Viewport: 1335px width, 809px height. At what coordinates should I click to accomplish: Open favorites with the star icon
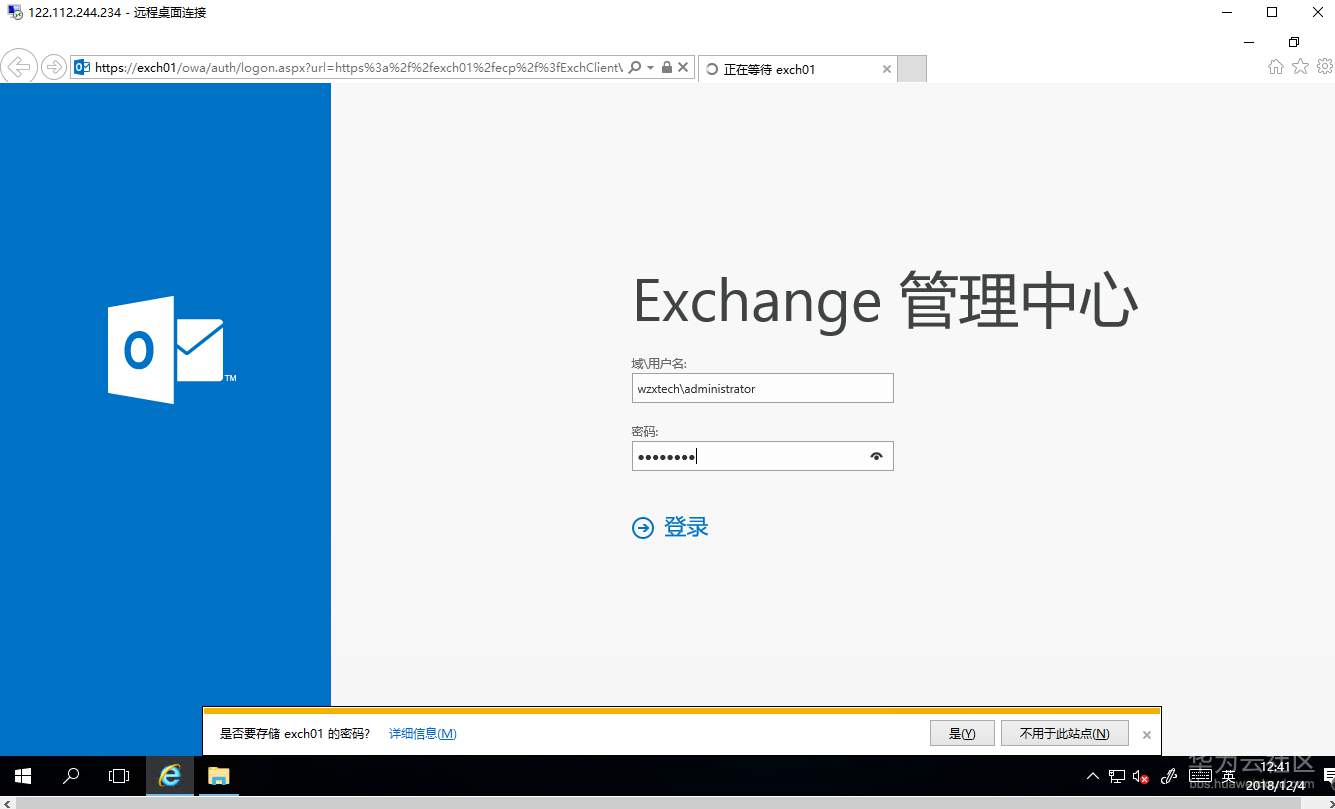(x=1299, y=66)
